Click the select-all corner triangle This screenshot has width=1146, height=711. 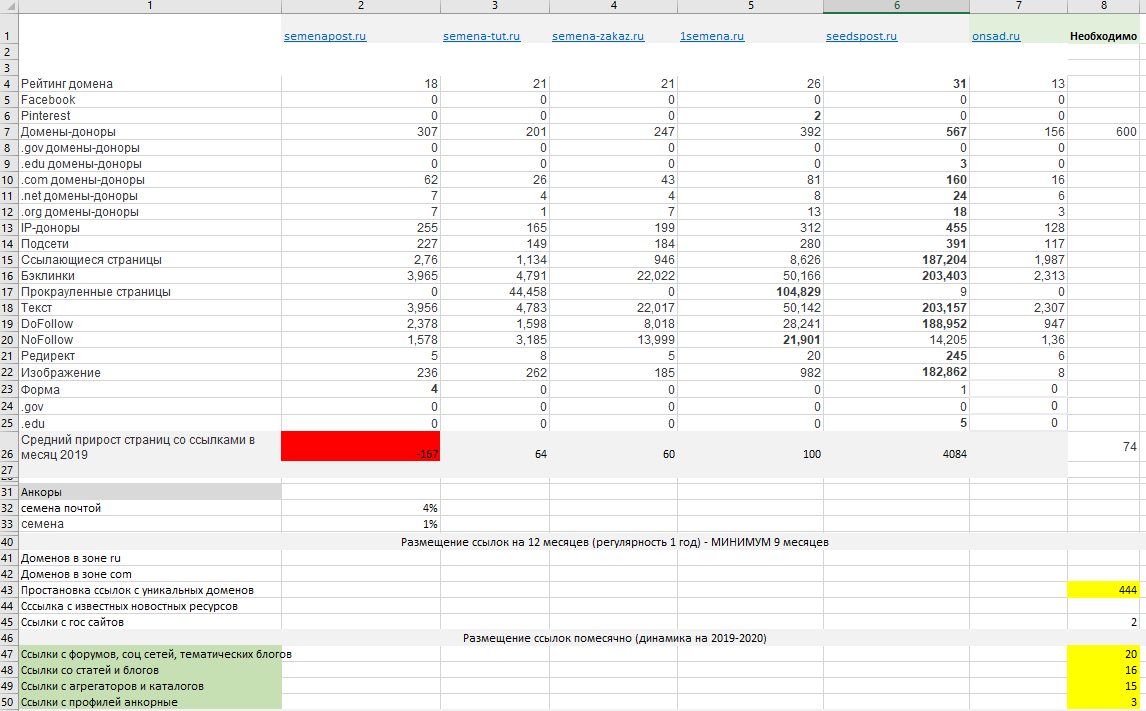tap(9, 6)
